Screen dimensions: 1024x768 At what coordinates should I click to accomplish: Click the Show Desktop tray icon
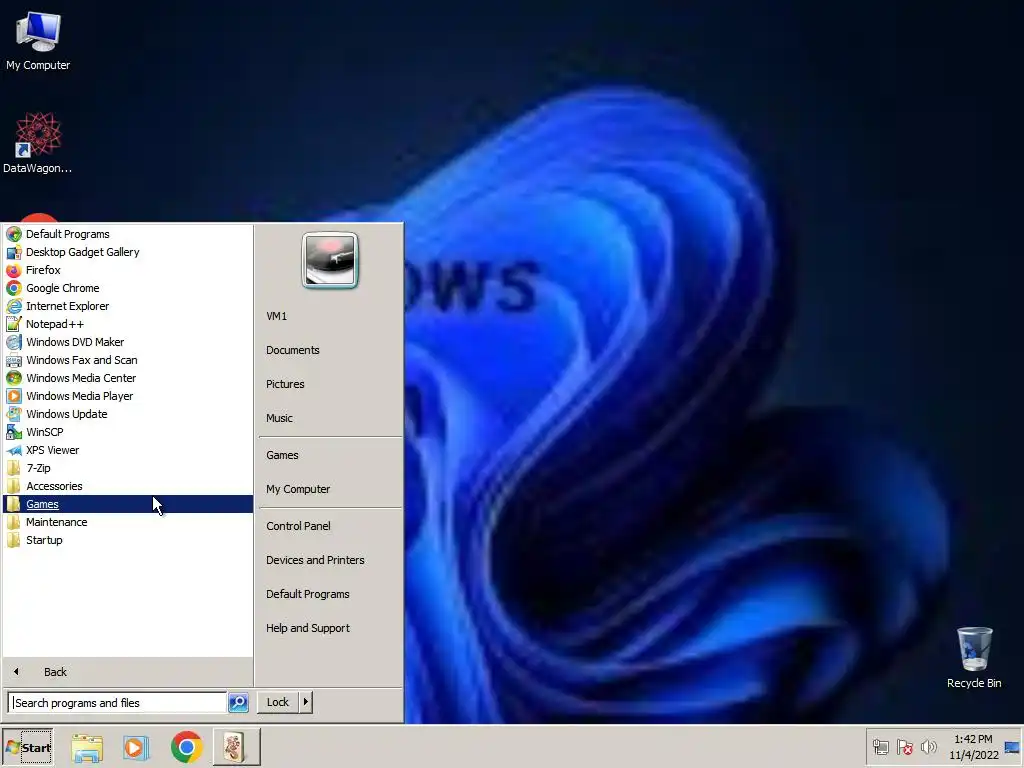click(1012, 747)
